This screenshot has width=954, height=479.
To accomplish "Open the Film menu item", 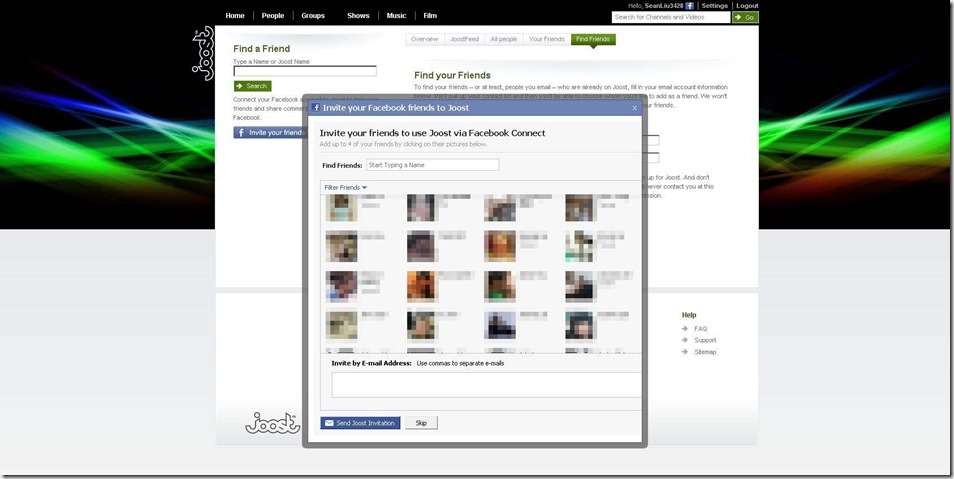I will (x=430, y=16).
